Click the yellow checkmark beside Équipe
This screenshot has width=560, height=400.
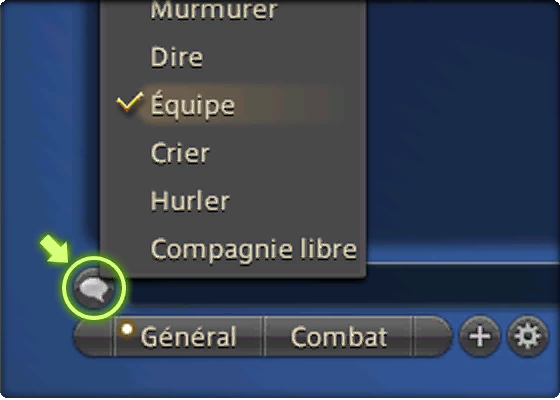130,101
